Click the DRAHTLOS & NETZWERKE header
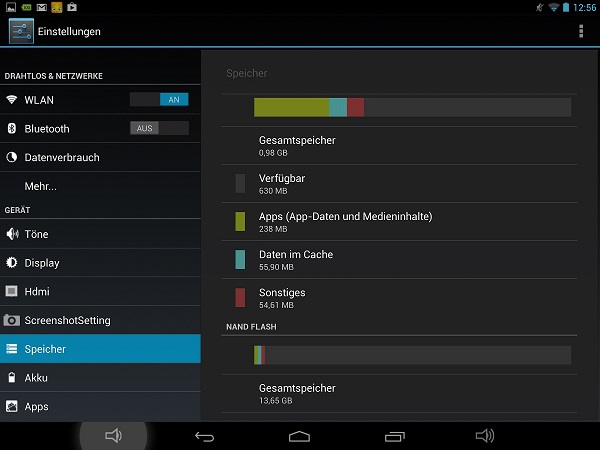 tap(54, 76)
